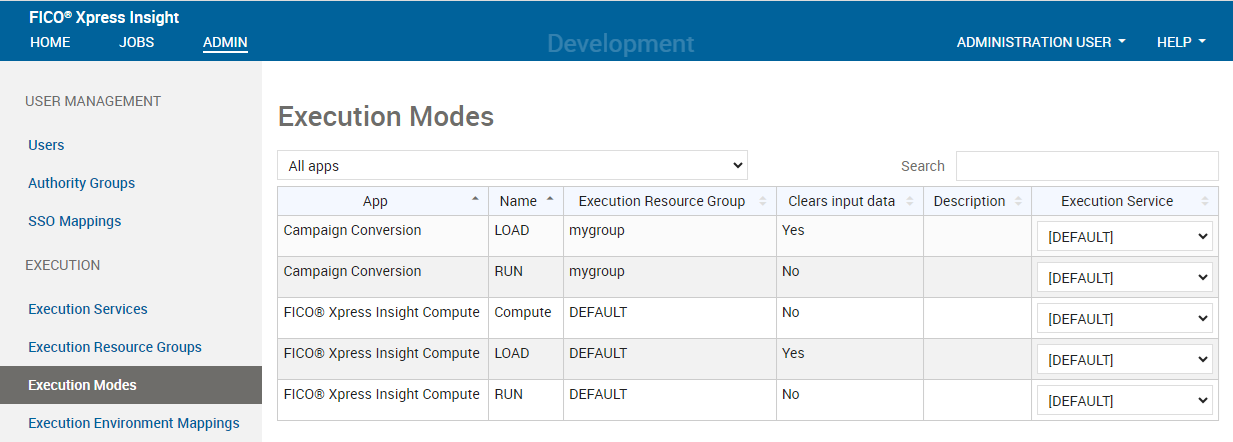This screenshot has width=1233, height=442.
Task: Open Execution Service dropdown for Compute row
Action: tap(1124, 319)
